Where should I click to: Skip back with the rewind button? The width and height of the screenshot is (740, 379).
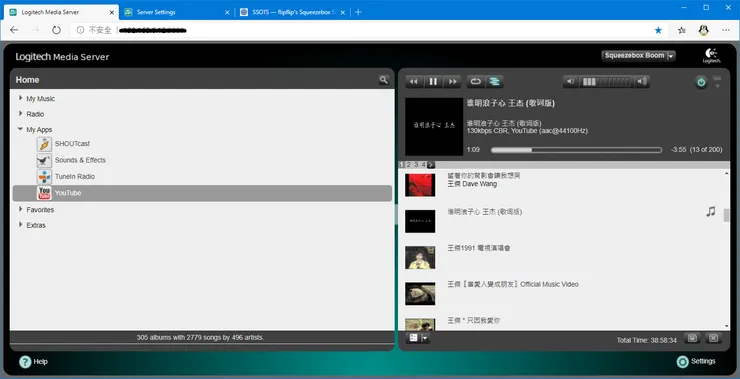click(414, 82)
